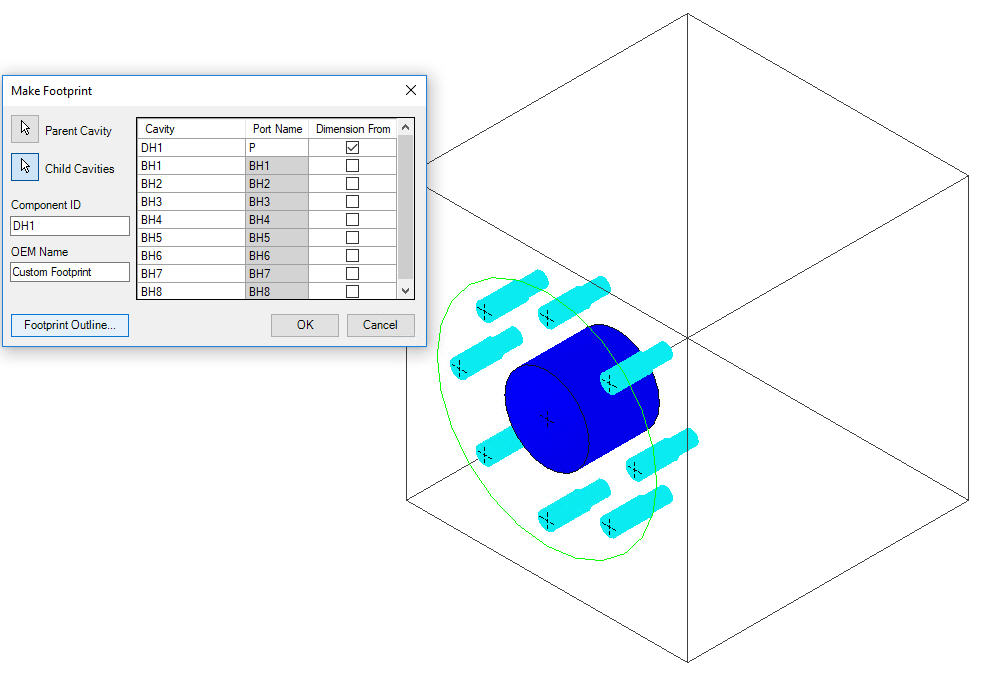The width and height of the screenshot is (988, 683).
Task: Select the BH8 cavity cell
Action: click(x=192, y=291)
